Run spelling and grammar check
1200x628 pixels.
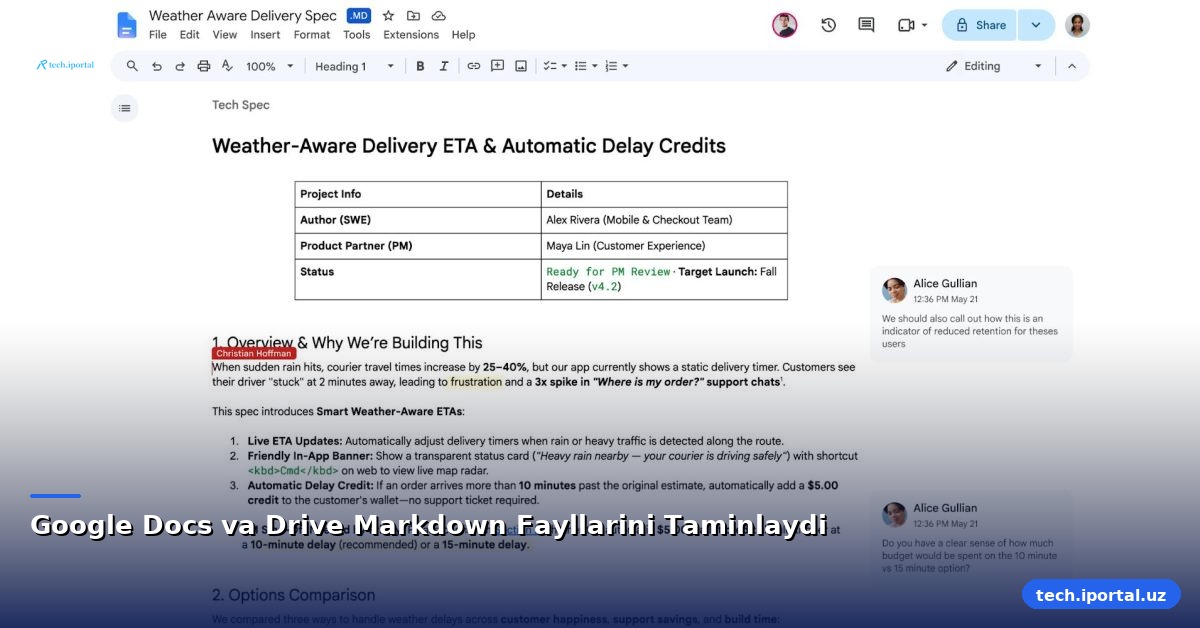(x=227, y=66)
